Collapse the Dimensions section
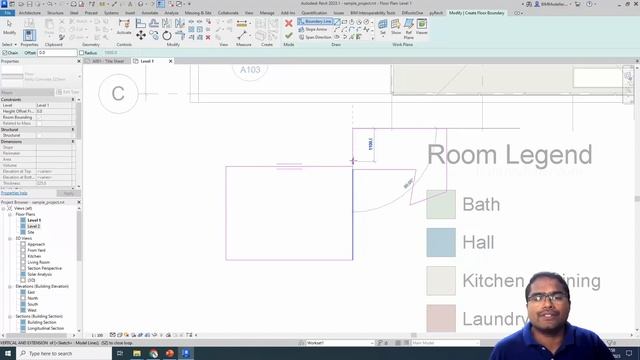Image resolution: width=640 pixels, height=360 pixels. 73,142
